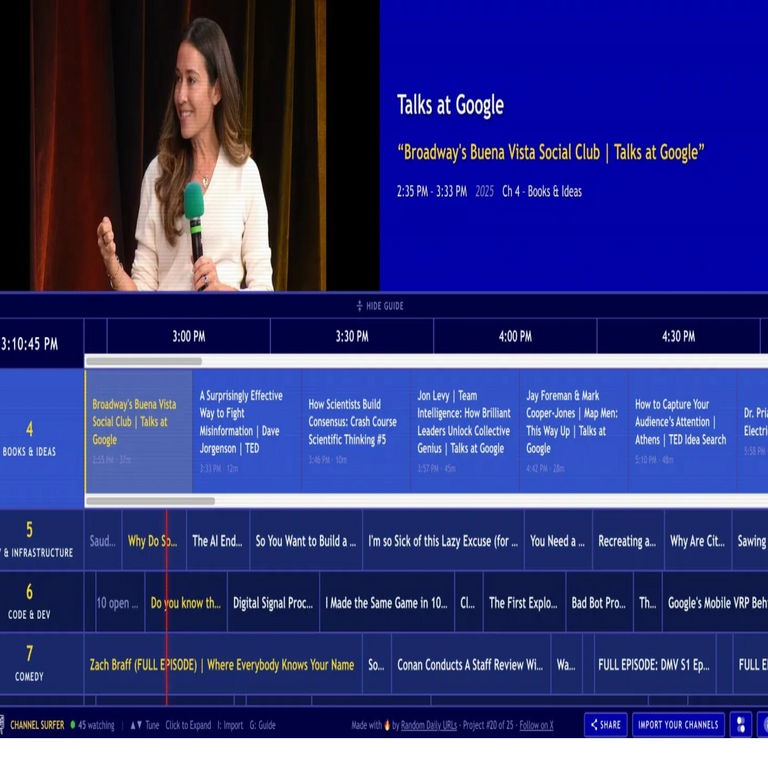Open Broadway's Buena Vista Social Club program
The height and width of the screenshot is (768, 768).
pos(139,431)
